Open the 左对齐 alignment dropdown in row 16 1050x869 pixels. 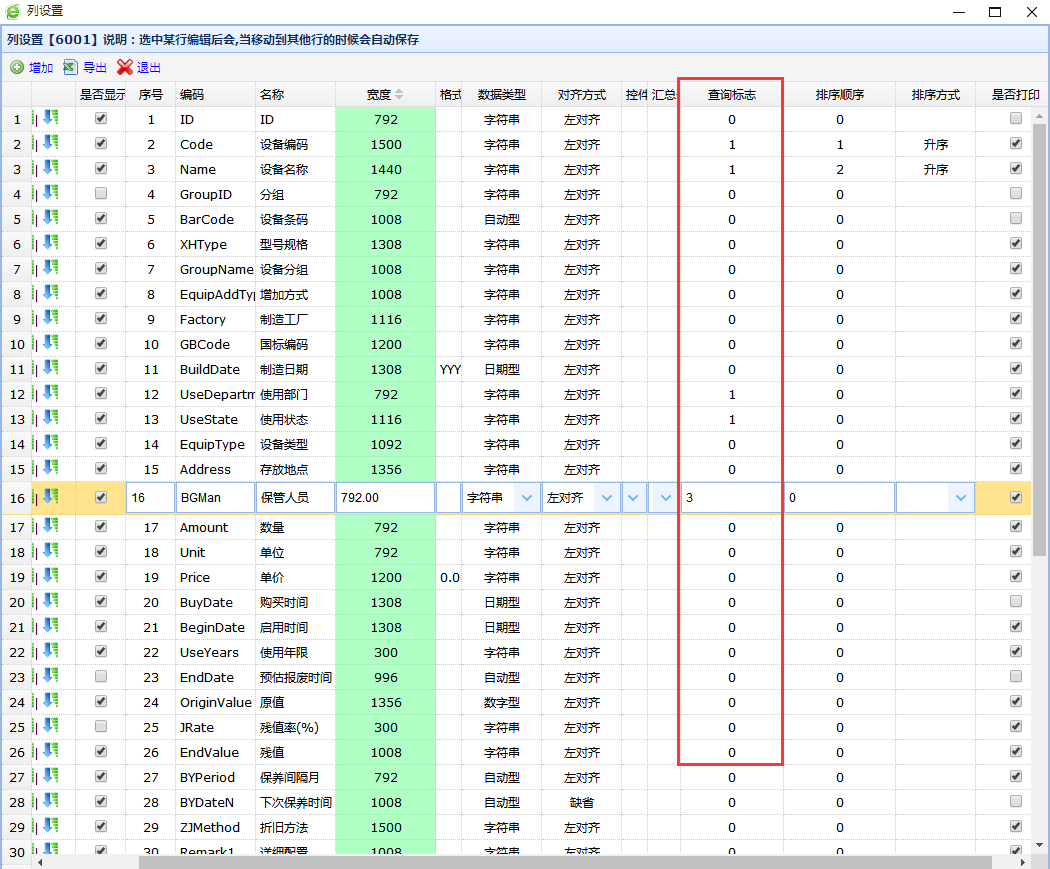[605, 498]
